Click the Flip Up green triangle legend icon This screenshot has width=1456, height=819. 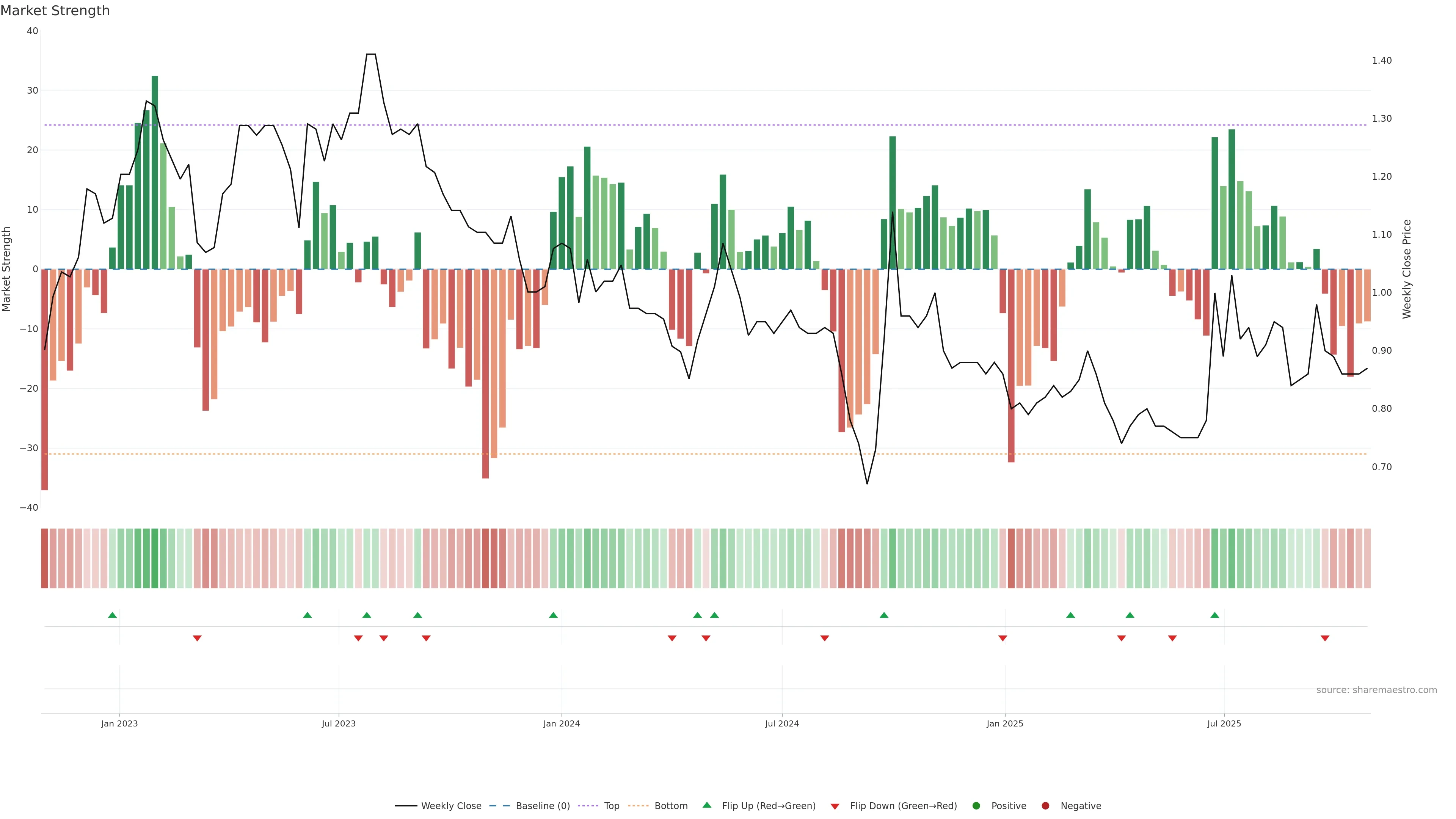pos(706,805)
